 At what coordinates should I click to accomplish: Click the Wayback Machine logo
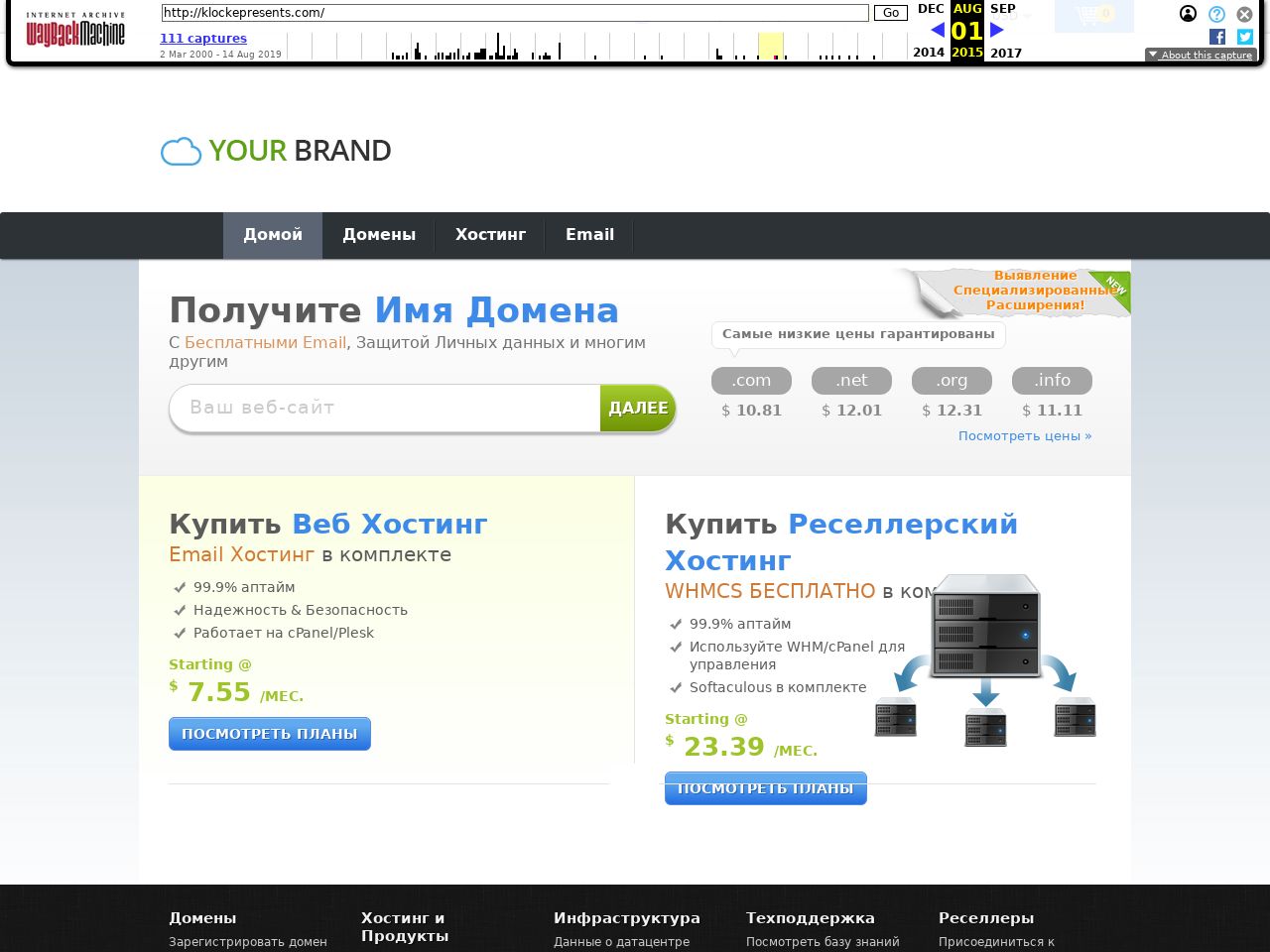tap(75, 31)
